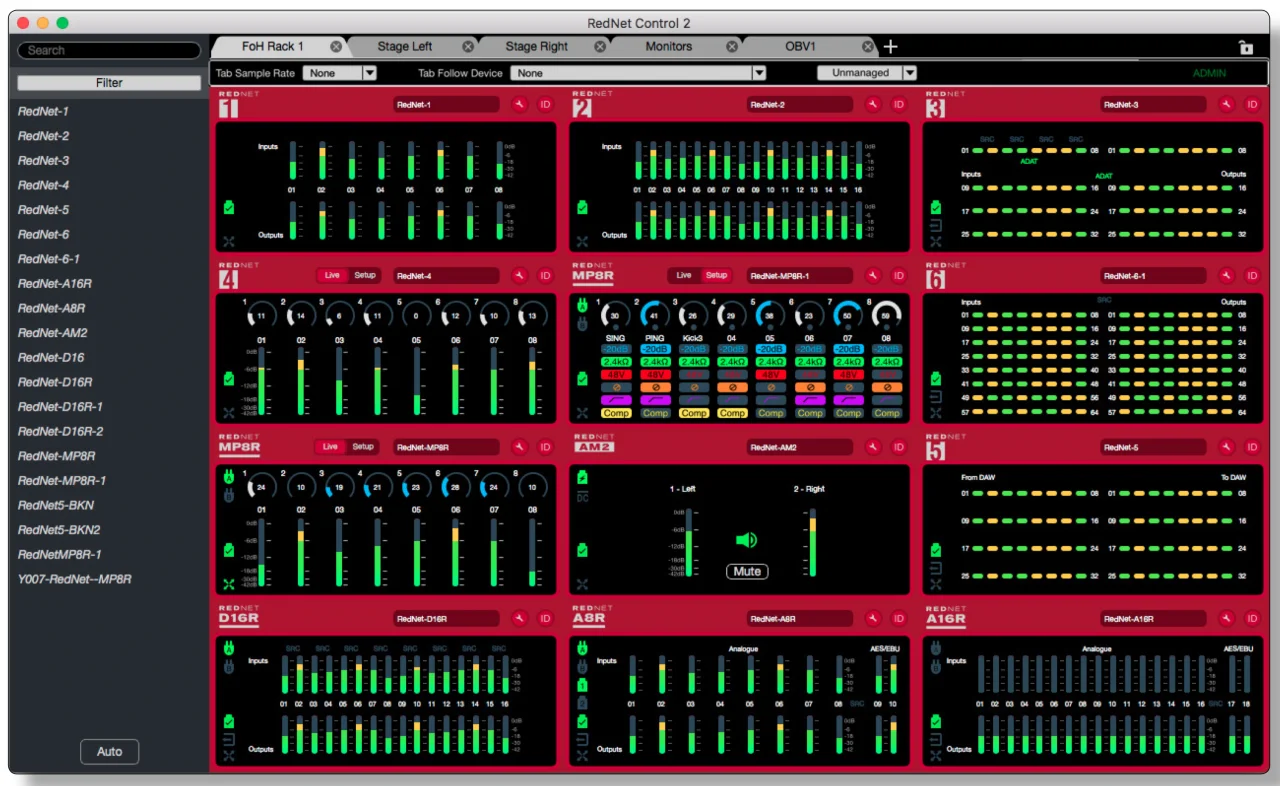Image resolution: width=1280 pixels, height=786 pixels.
Task: Switch to the Monitors tab
Action: (668, 47)
